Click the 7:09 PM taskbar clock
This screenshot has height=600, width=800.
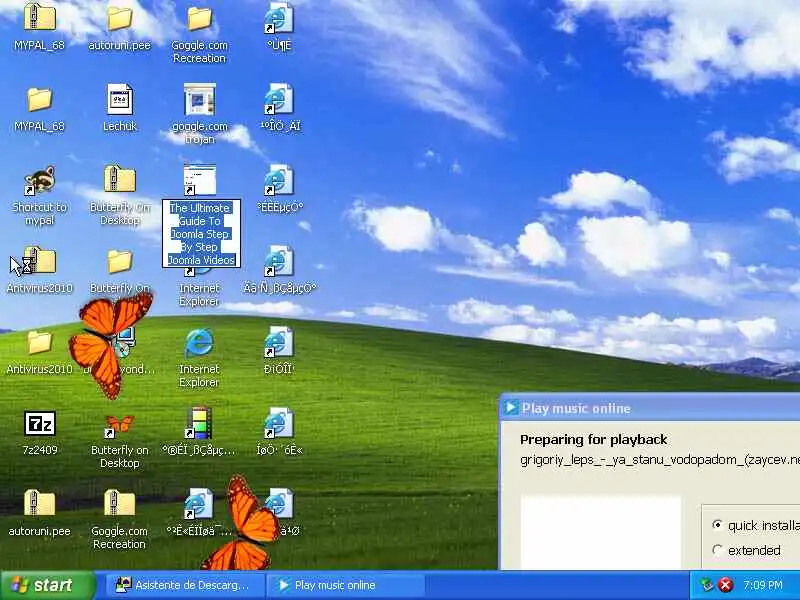coord(763,585)
